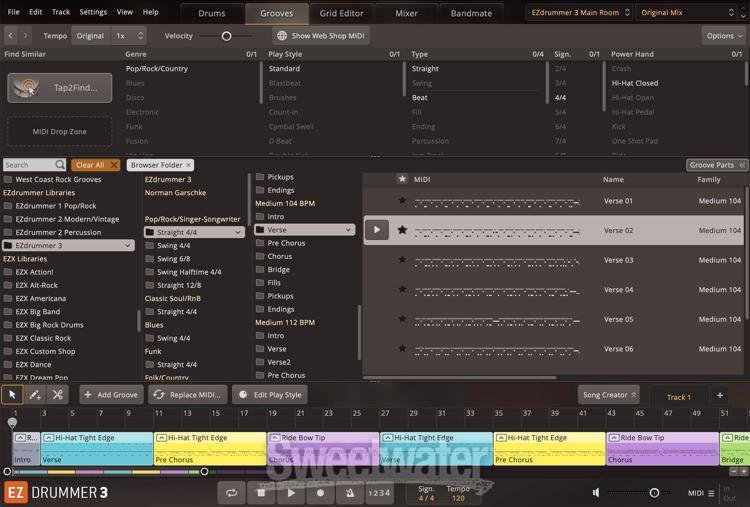Collapse the Song Creator panel
The image size is (750, 507).
608,395
